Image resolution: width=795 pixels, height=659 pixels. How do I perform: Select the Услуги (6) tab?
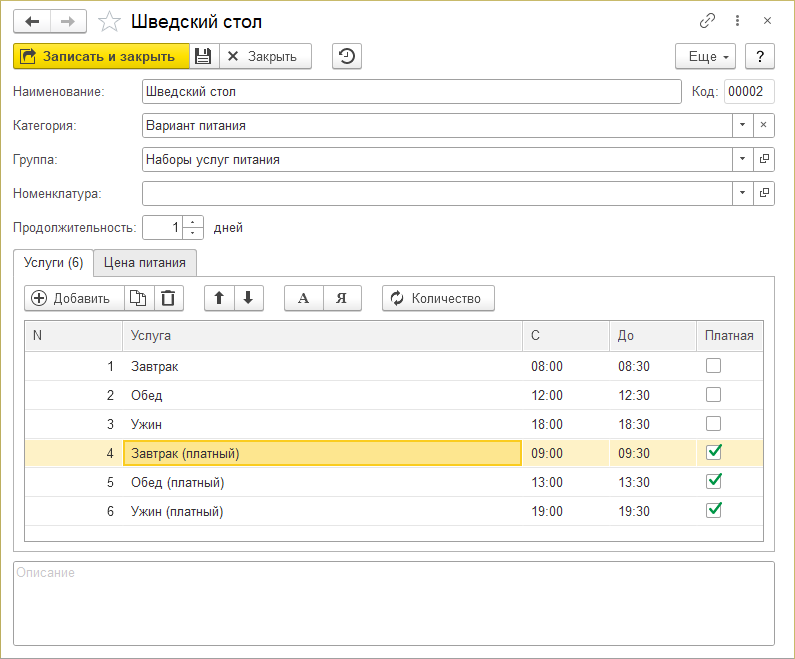pos(53,263)
